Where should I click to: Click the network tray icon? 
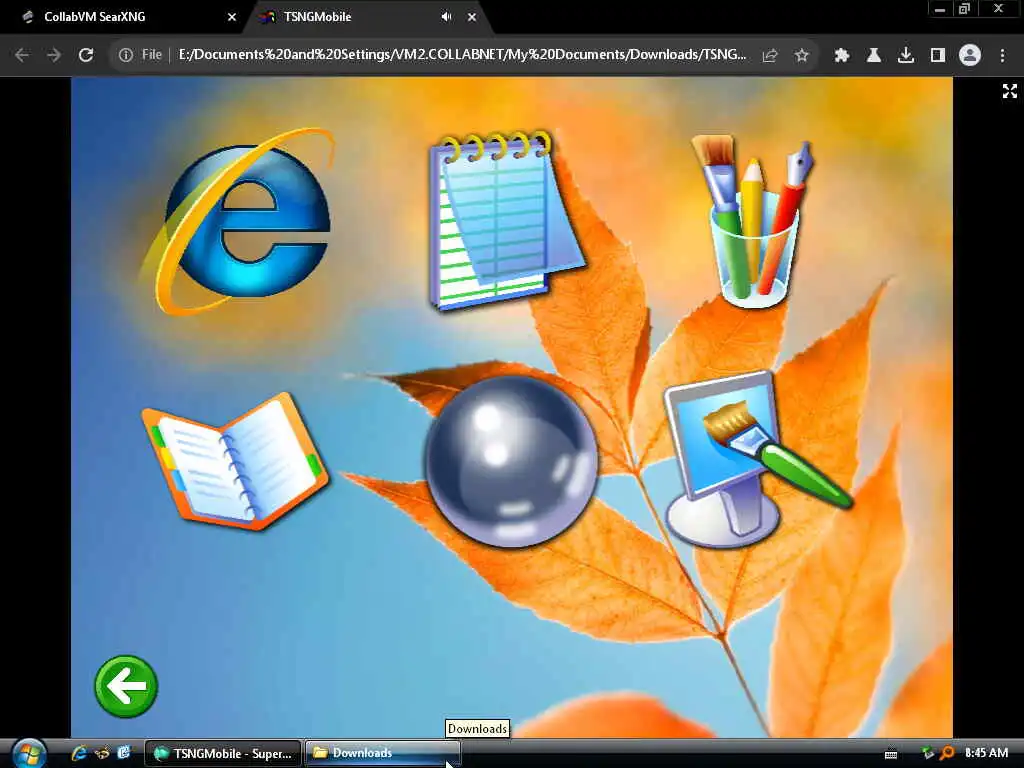click(x=927, y=754)
